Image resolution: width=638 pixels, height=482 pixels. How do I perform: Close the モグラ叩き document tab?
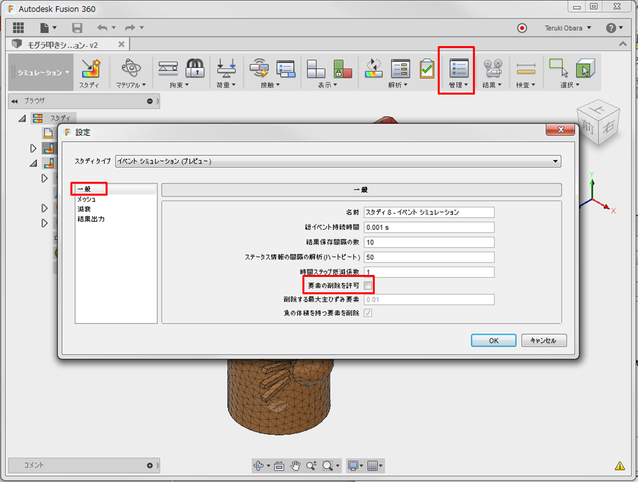[x=121, y=44]
